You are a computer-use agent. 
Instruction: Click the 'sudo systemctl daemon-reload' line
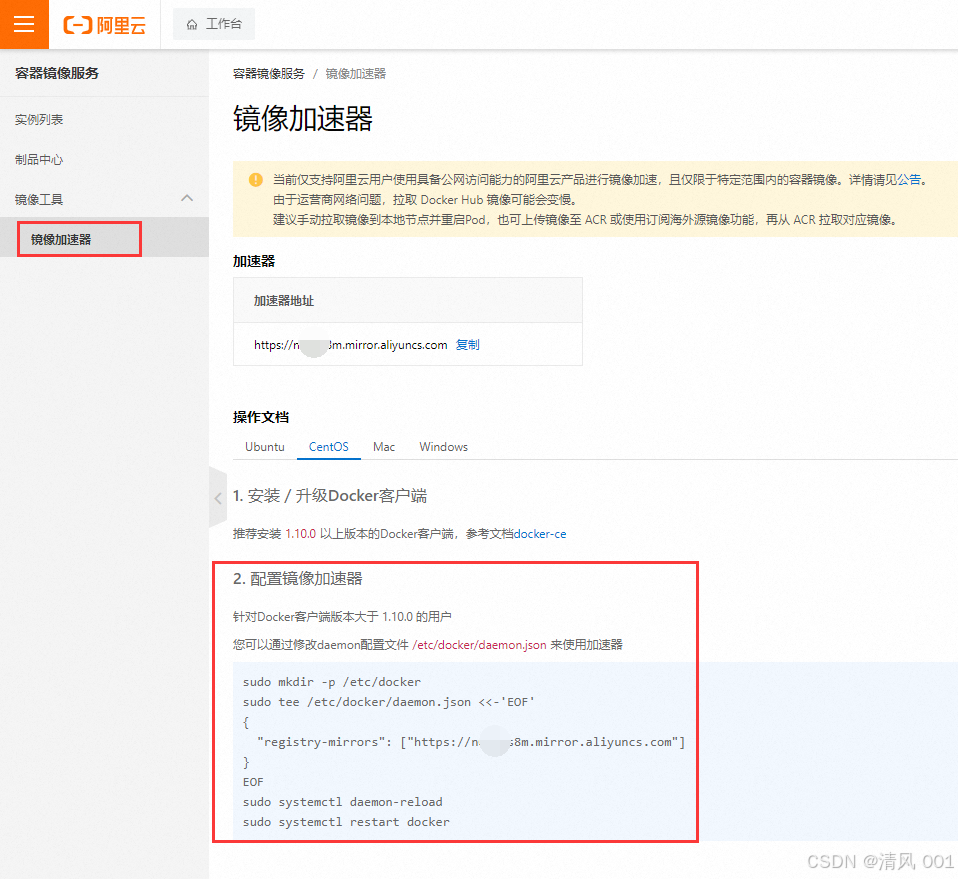click(x=343, y=801)
